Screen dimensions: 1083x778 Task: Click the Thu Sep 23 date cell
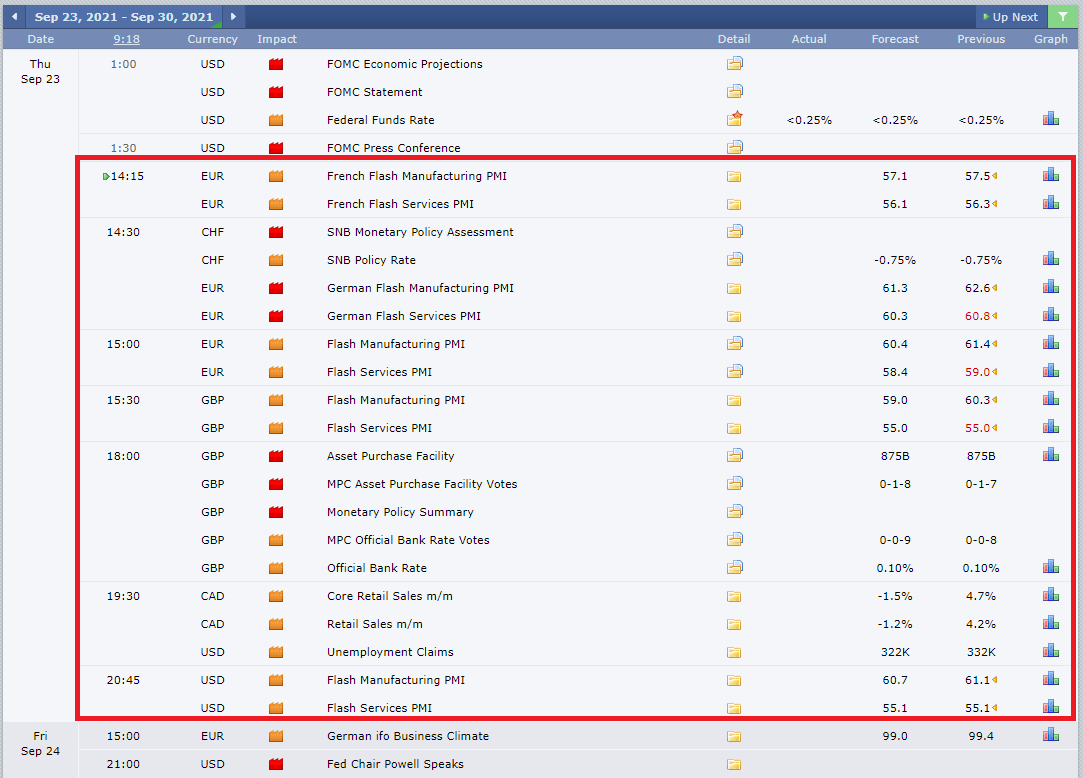tap(40, 71)
